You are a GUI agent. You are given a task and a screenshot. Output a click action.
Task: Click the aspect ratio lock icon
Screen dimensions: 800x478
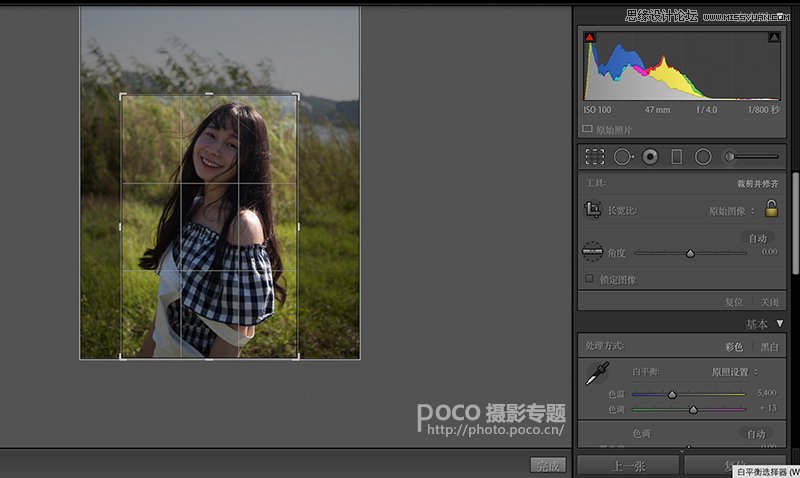click(x=771, y=208)
